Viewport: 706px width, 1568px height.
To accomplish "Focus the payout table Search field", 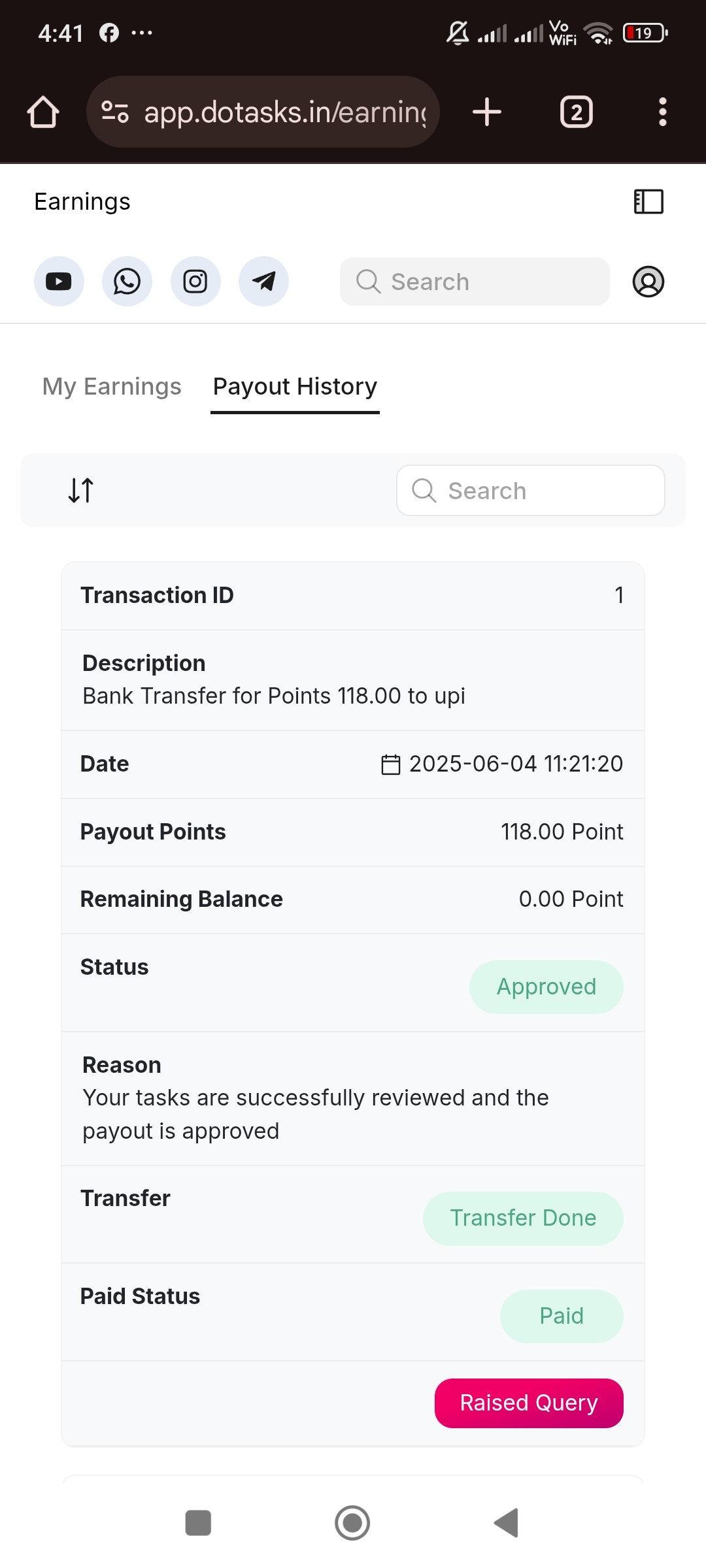I will 531,491.
